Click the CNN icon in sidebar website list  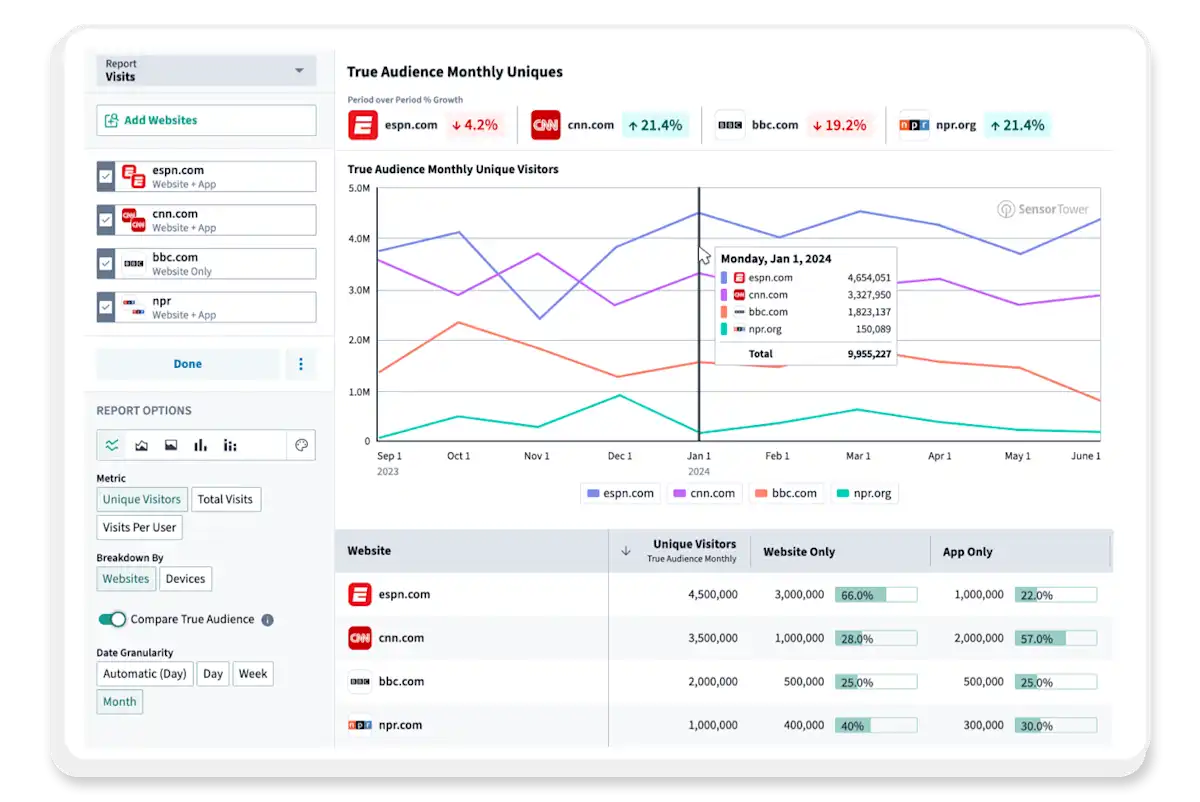click(x=133, y=220)
